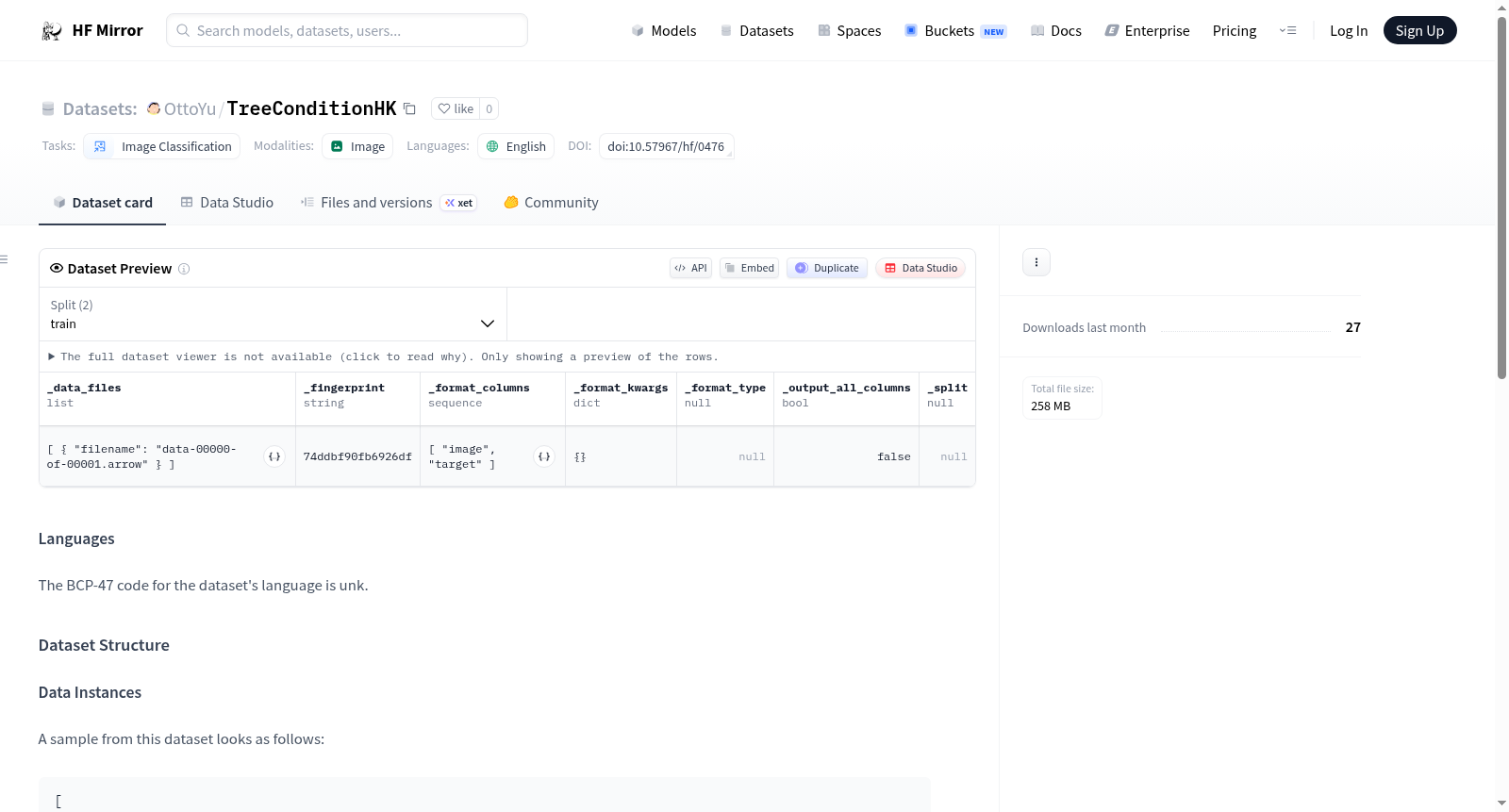Click the Embed button

749,269
